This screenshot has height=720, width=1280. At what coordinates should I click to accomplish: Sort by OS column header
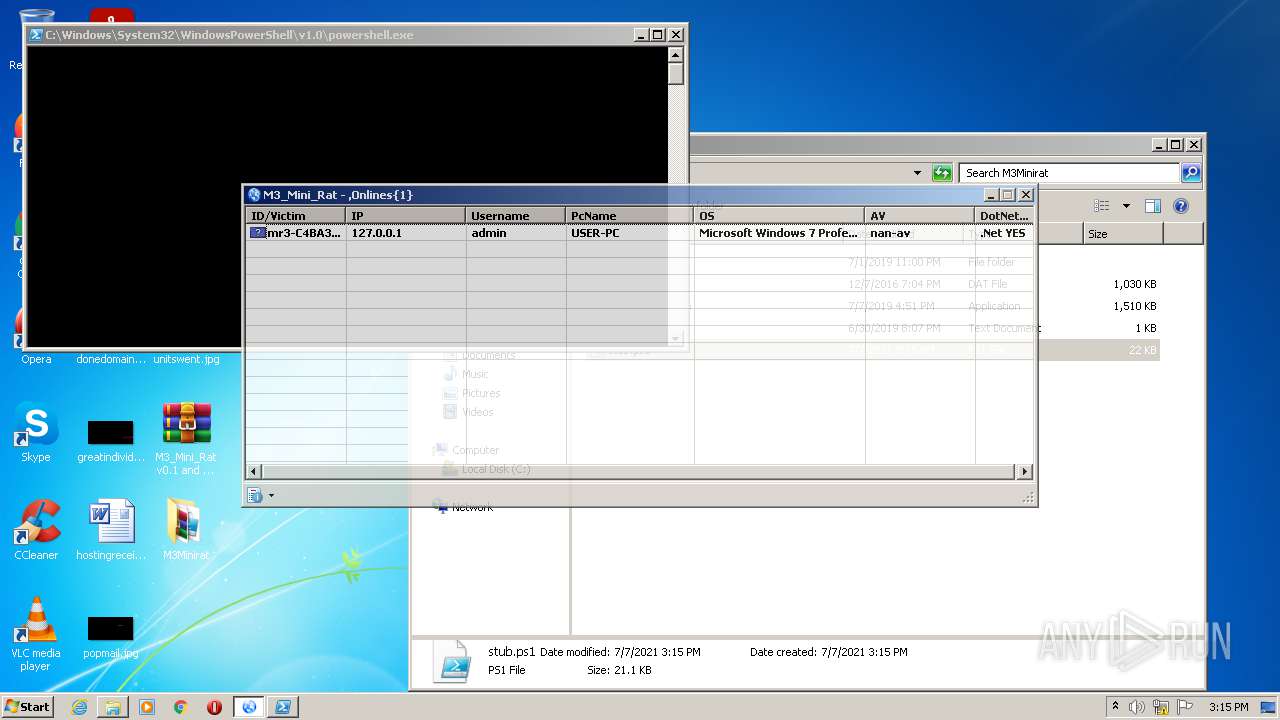coord(780,215)
